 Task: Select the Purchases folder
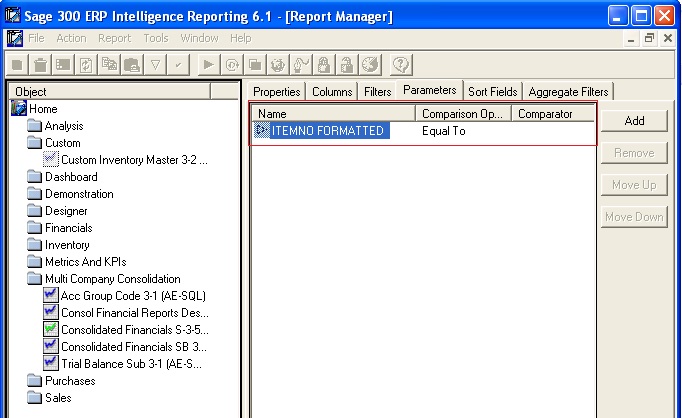pyautogui.click(x=70, y=381)
